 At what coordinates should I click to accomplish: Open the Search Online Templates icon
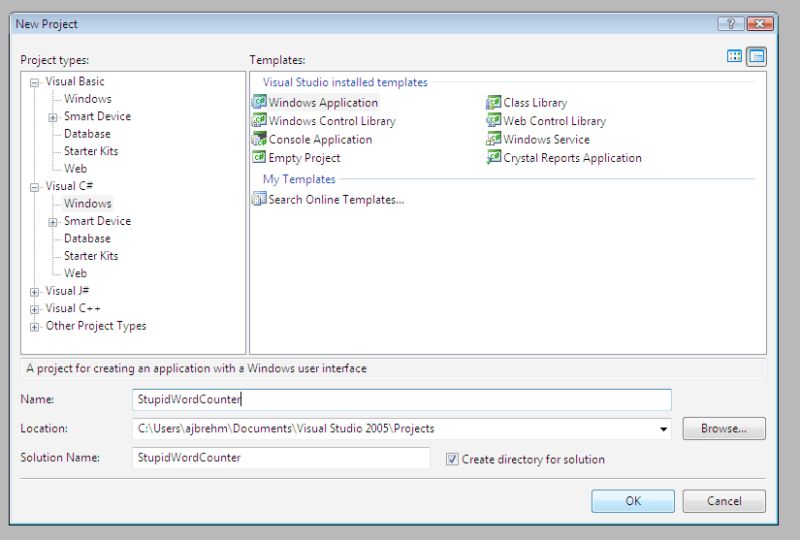click(259, 199)
